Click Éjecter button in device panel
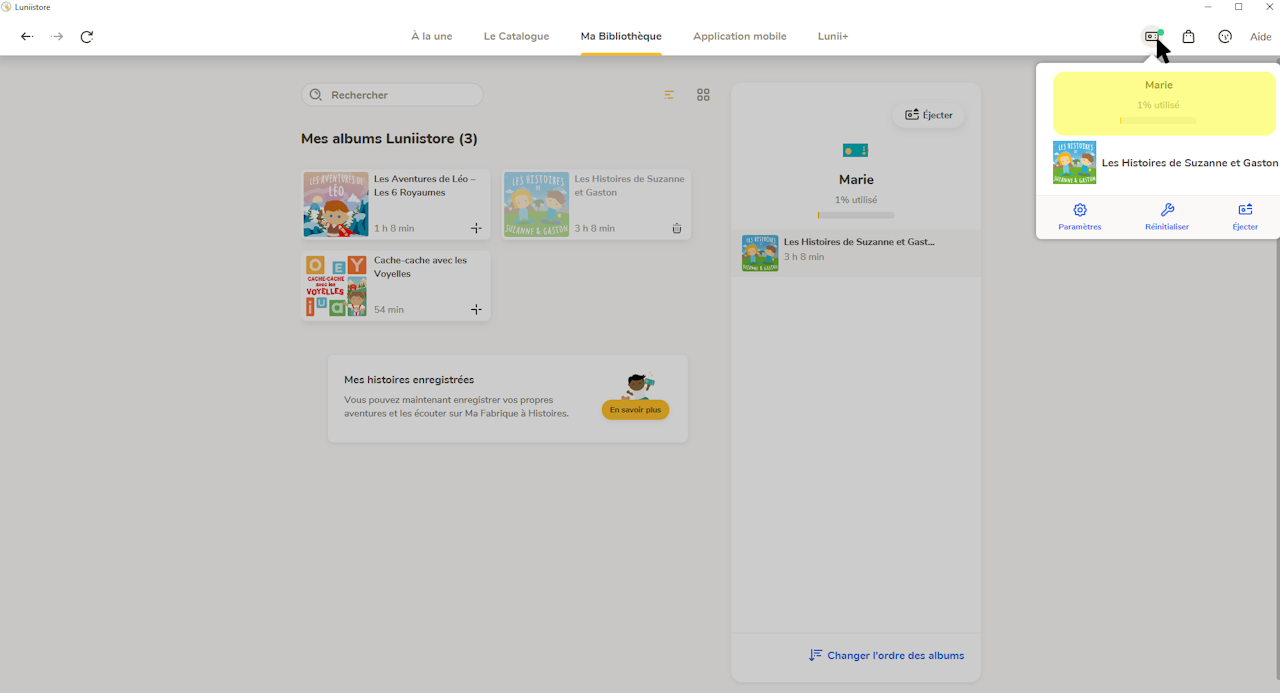Image resolution: width=1280 pixels, height=693 pixels. (x=929, y=115)
